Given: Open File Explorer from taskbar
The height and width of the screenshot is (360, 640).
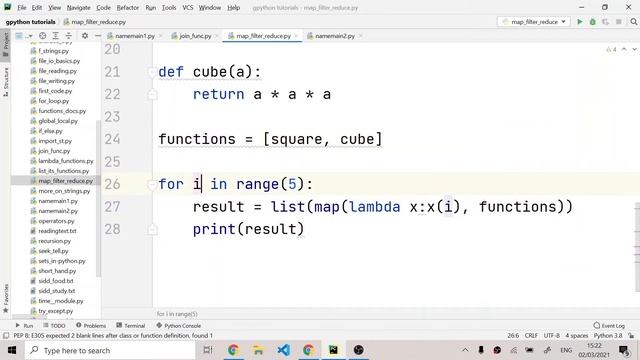Looking at the screenshot, I should pos(258,350).
